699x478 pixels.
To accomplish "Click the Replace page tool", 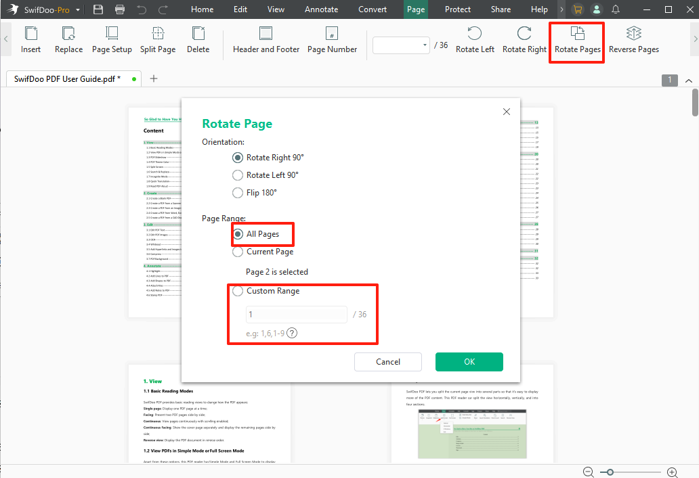I will (68, 40).
